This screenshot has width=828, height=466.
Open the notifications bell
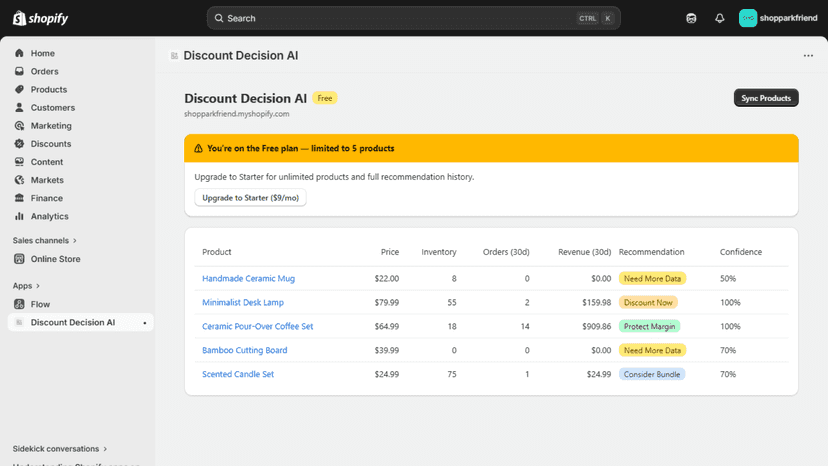[x=720, y=18]
